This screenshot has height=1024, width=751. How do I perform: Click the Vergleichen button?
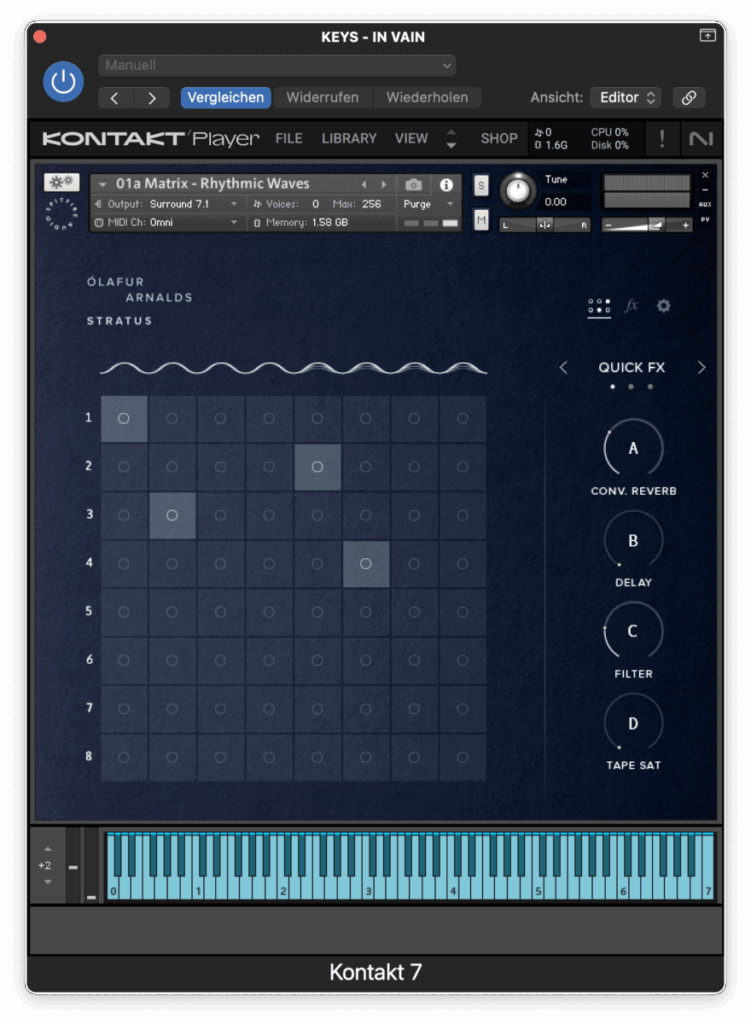tap(226, 98)
